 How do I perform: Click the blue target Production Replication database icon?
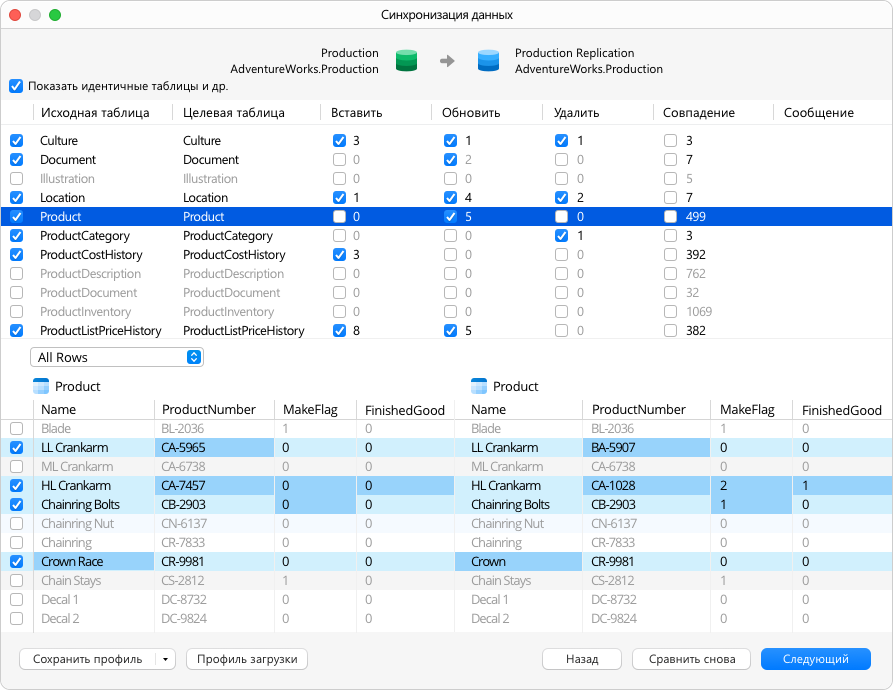pos(488,60)
